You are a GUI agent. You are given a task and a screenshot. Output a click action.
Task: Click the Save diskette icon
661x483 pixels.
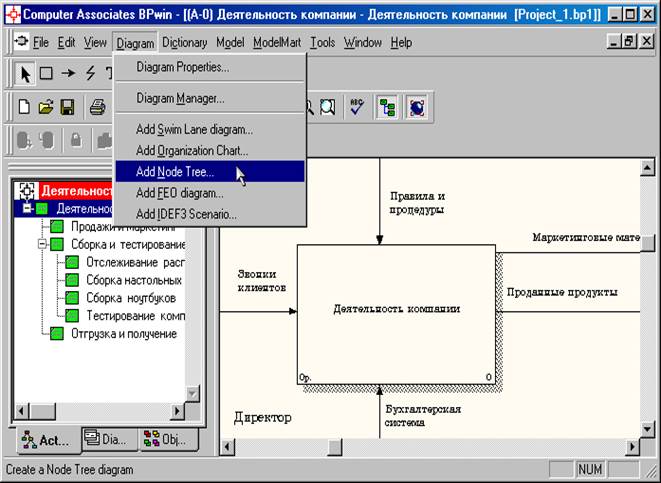point(67,107)
